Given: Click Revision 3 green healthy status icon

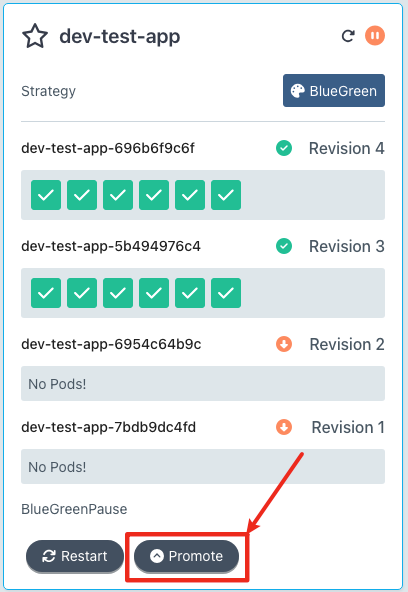Looking at the screenshot, I should (284, 246).
